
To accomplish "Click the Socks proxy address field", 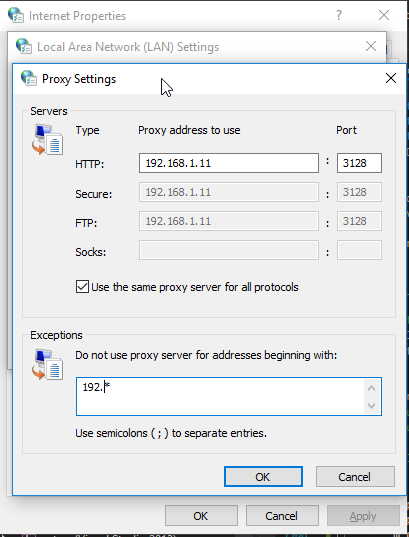I will point(229,250).
